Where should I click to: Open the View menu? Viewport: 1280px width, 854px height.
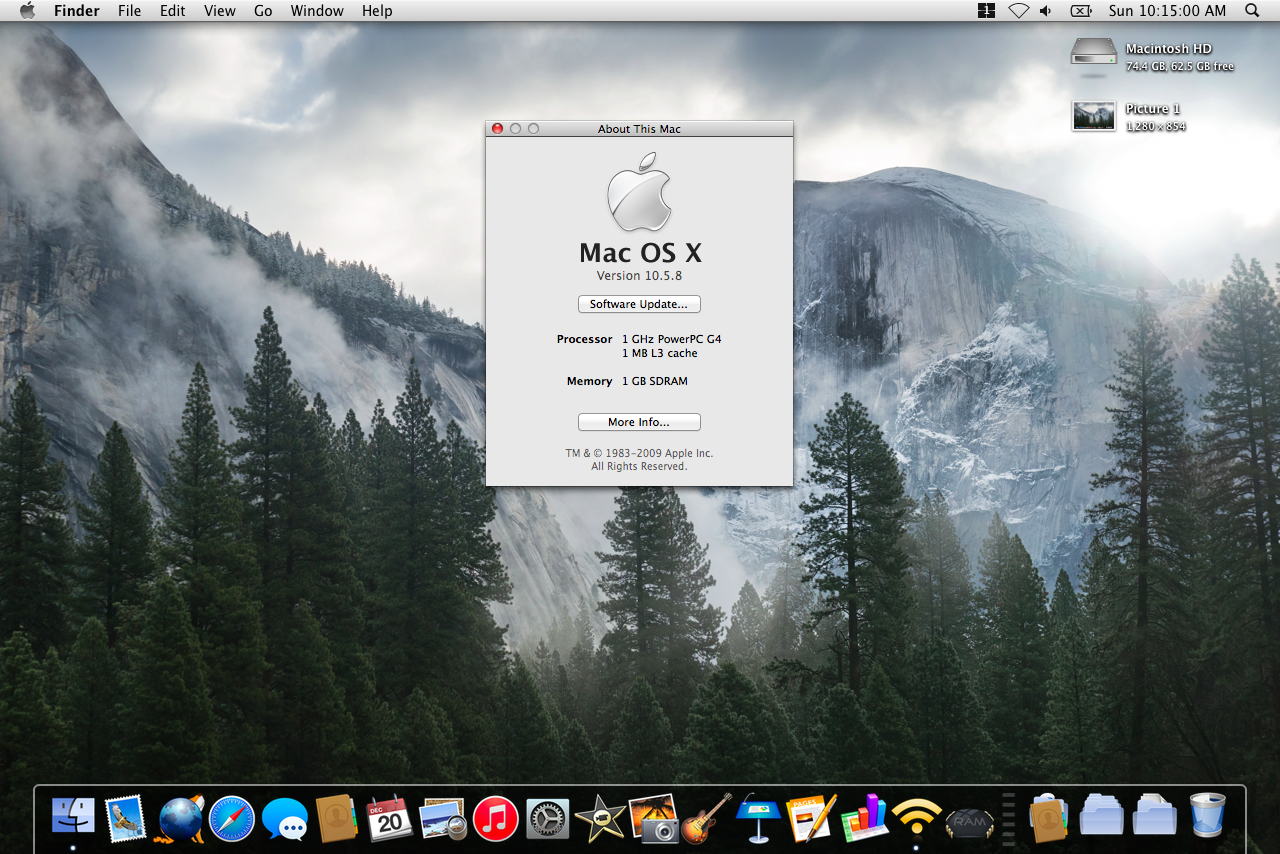pyautogui.click(x=220, y=11)
